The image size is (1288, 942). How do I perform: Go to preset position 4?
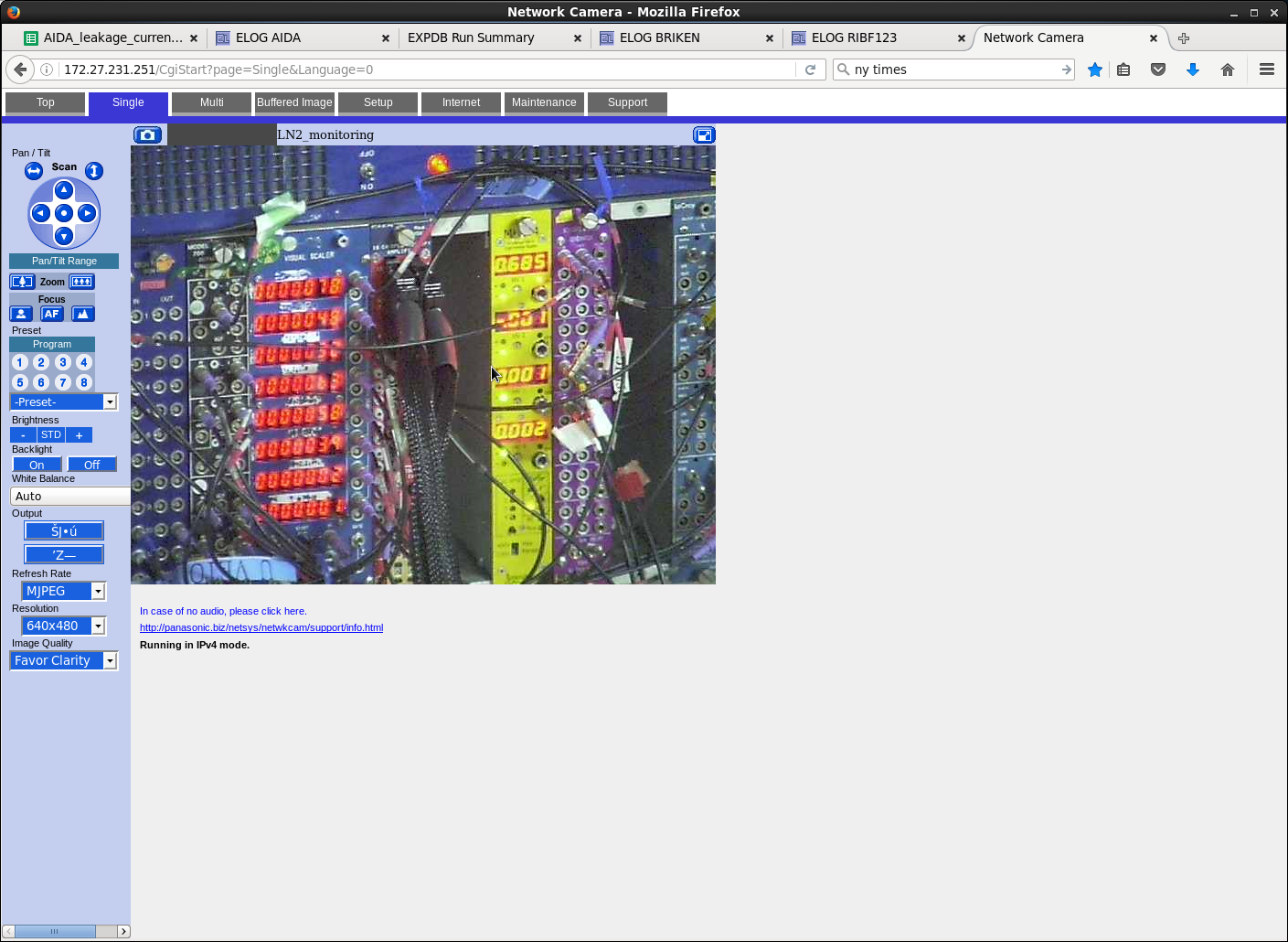point(84,362)
